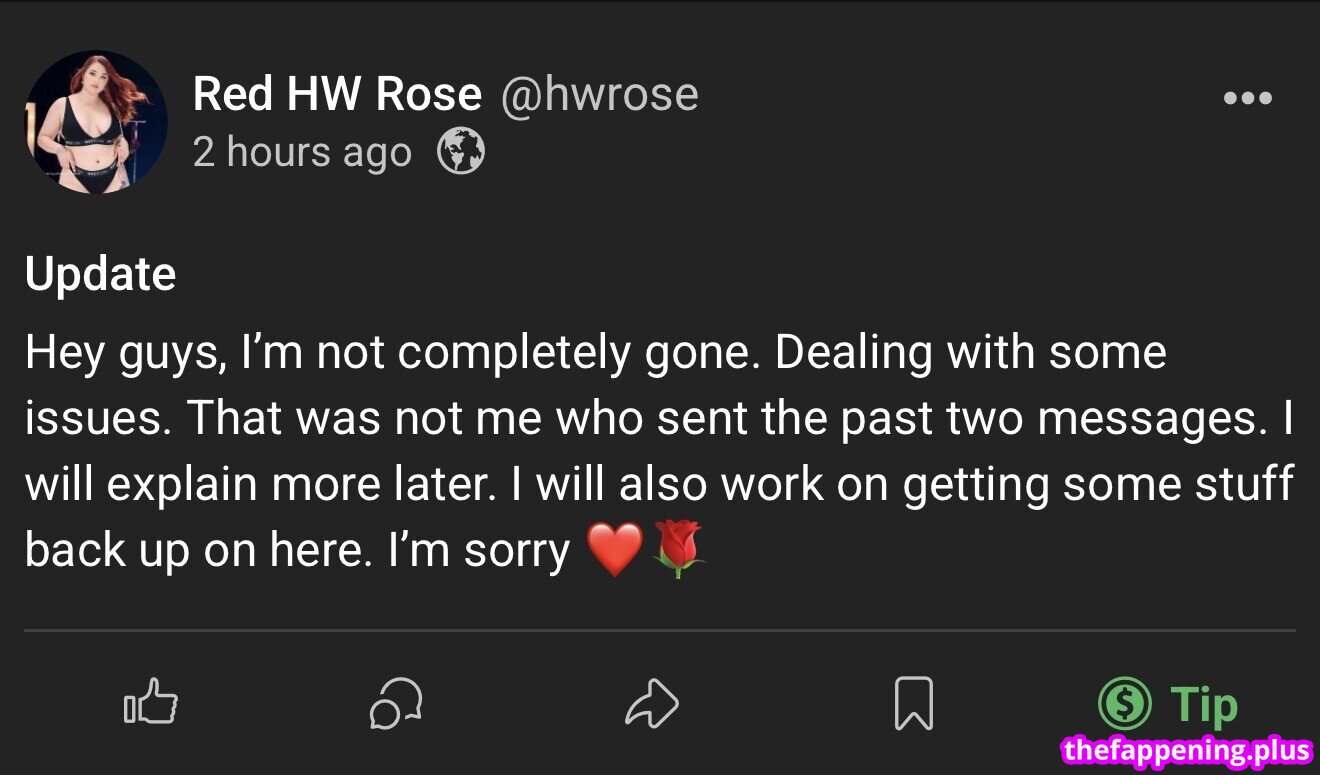
Task: Click the "Update" post heading
Action: pyautogui.click(x=100, y=274)
